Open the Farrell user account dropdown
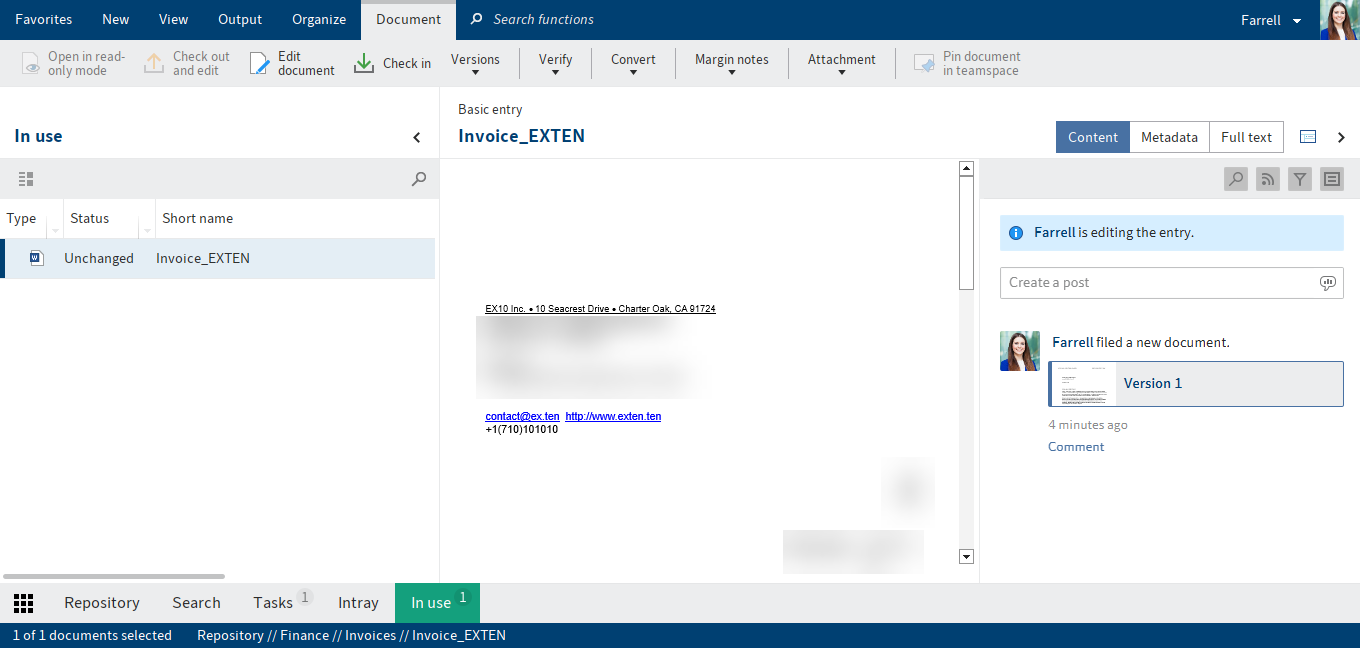 tap(1271, 20)
